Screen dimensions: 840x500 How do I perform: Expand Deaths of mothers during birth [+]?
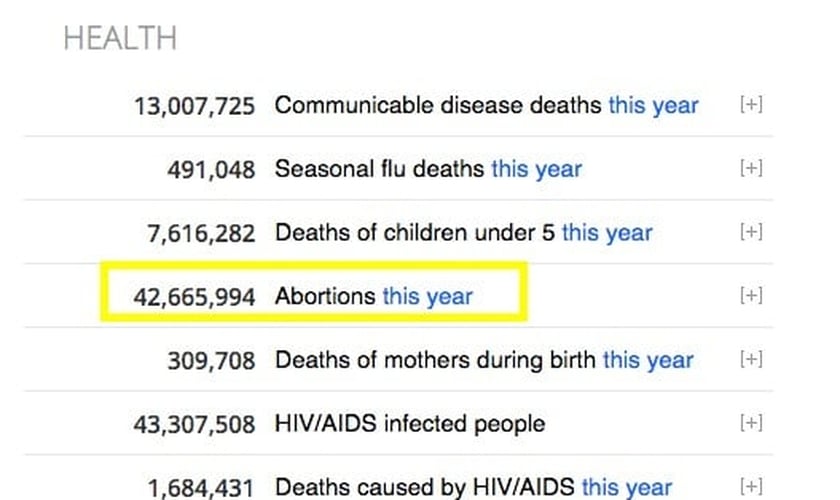click(x=751, y=359)
